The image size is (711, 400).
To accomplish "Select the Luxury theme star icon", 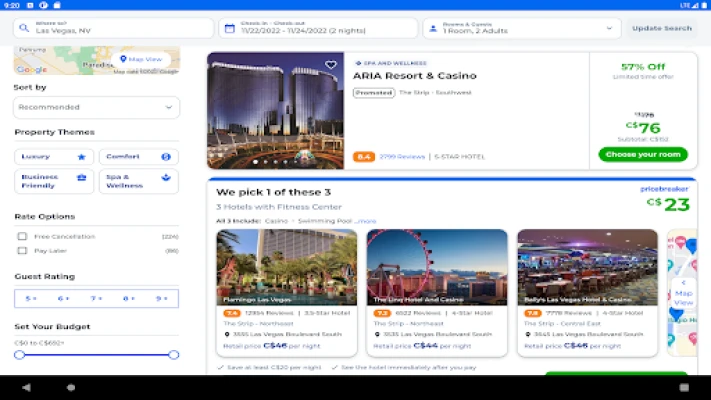I will coord(82,157).
